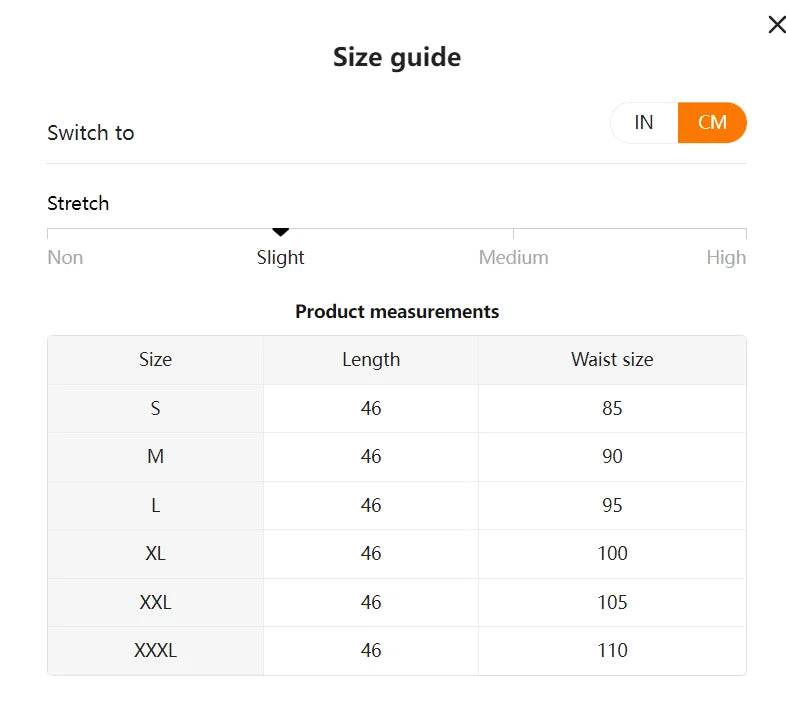Click the Size guide title
786x711 pixels.
point(397,57)
